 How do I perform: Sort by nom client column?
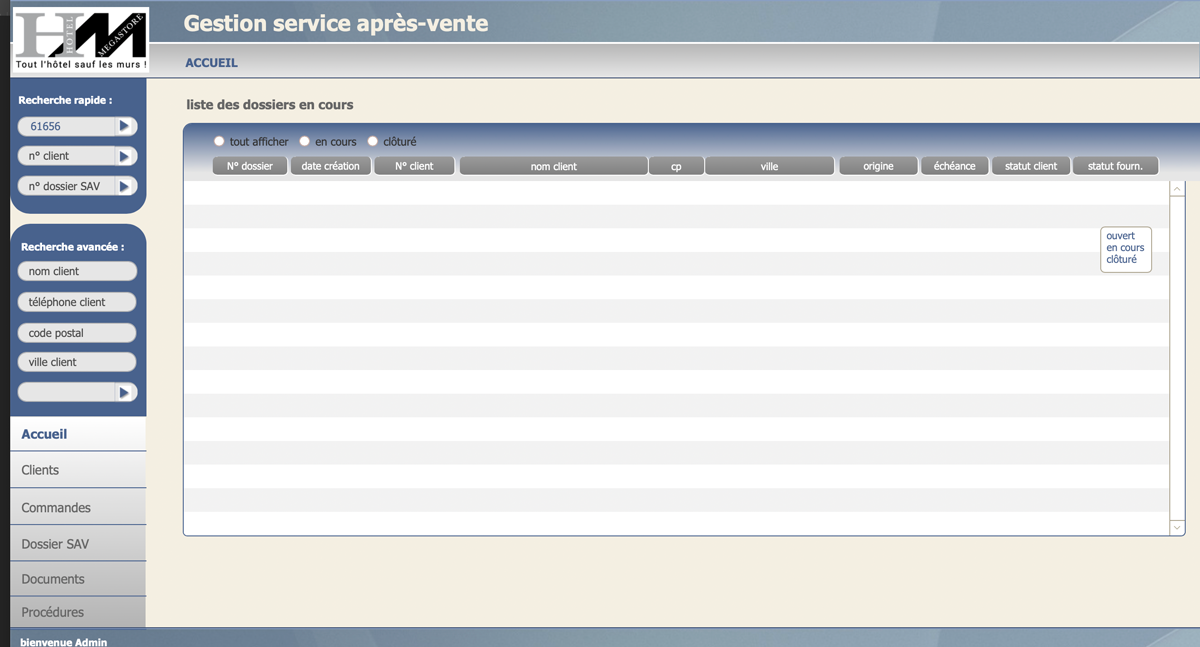point(553,166)
